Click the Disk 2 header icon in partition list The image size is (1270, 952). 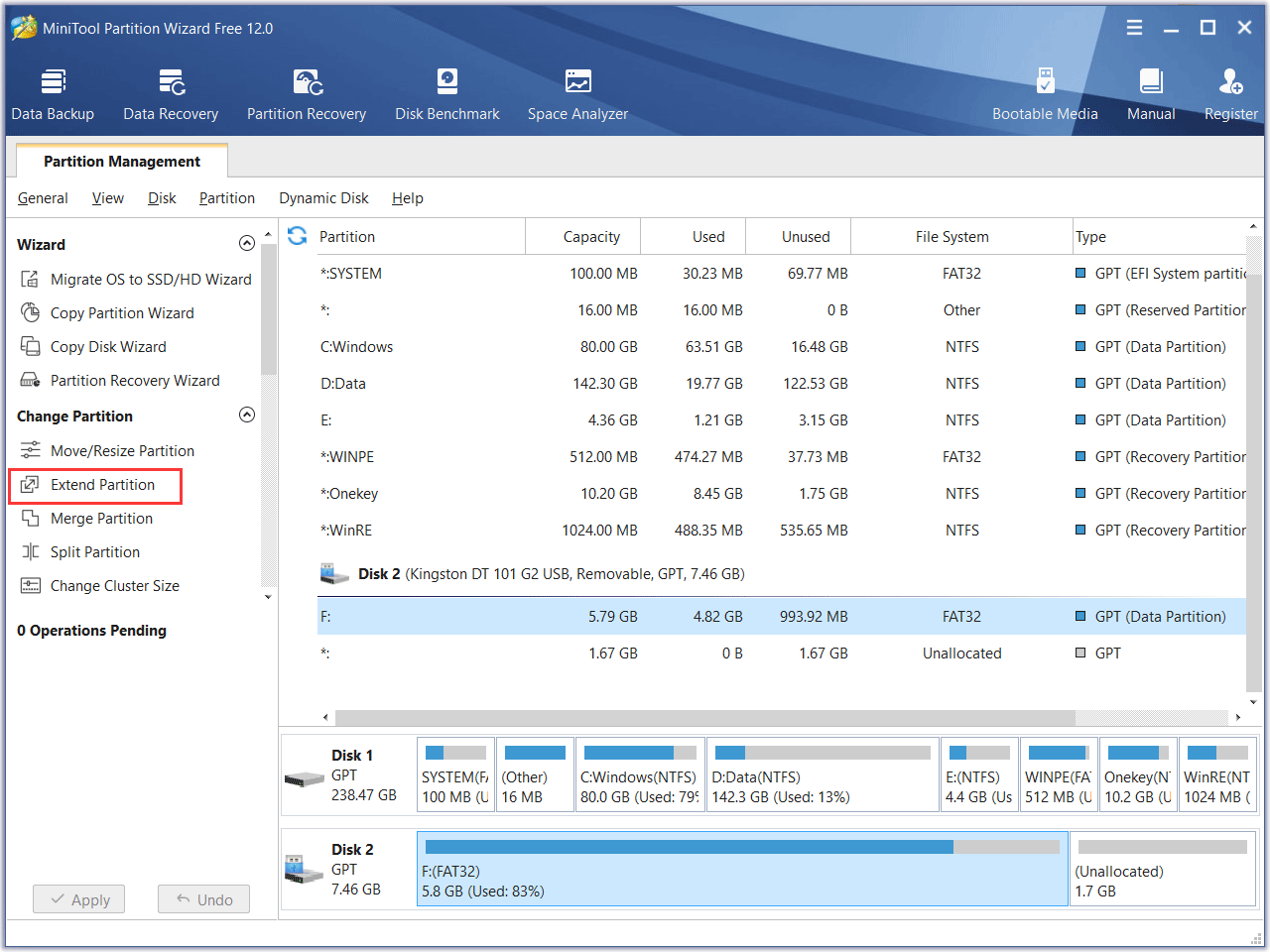click(334, 573)
